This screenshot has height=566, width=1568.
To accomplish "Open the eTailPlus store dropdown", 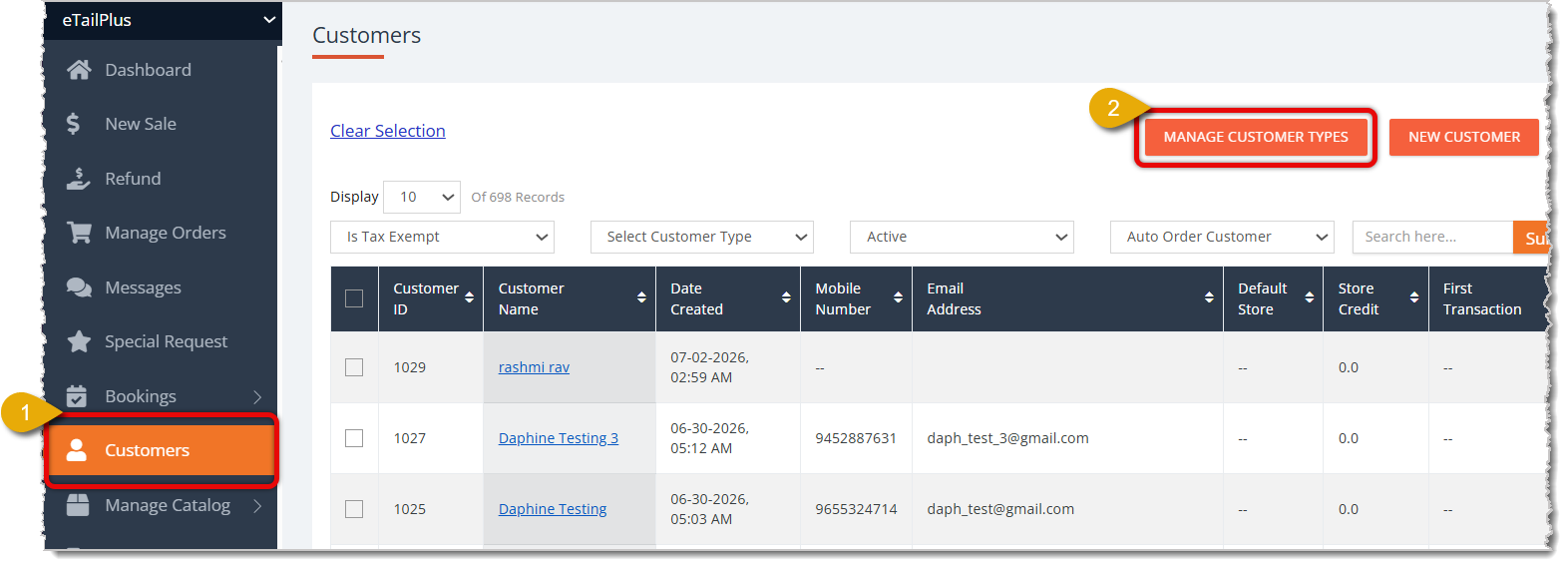I will pyautogui.click(x=164, y=20).
